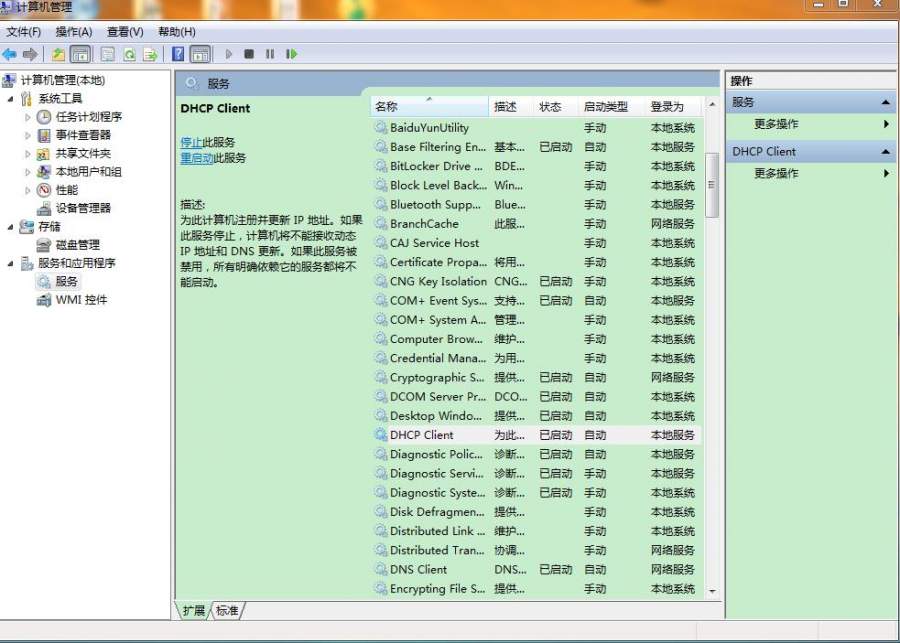Viewport: 900px width, 643px height.
Task: Click the Export list toolbar icon
Action: point(150,55)
